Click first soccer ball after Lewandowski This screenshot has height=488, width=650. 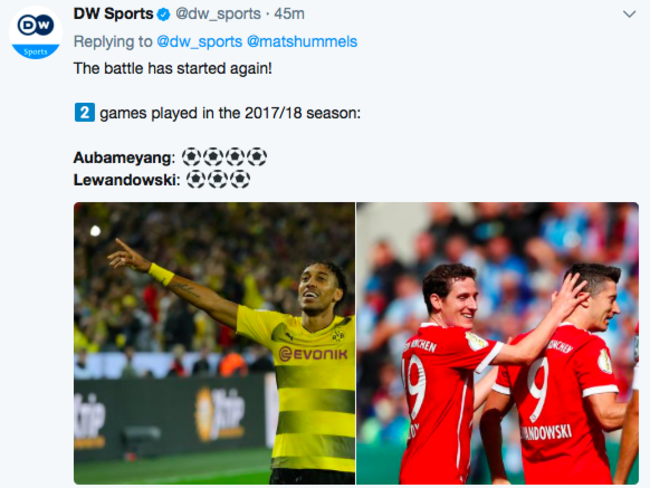(x=196, y=180)
